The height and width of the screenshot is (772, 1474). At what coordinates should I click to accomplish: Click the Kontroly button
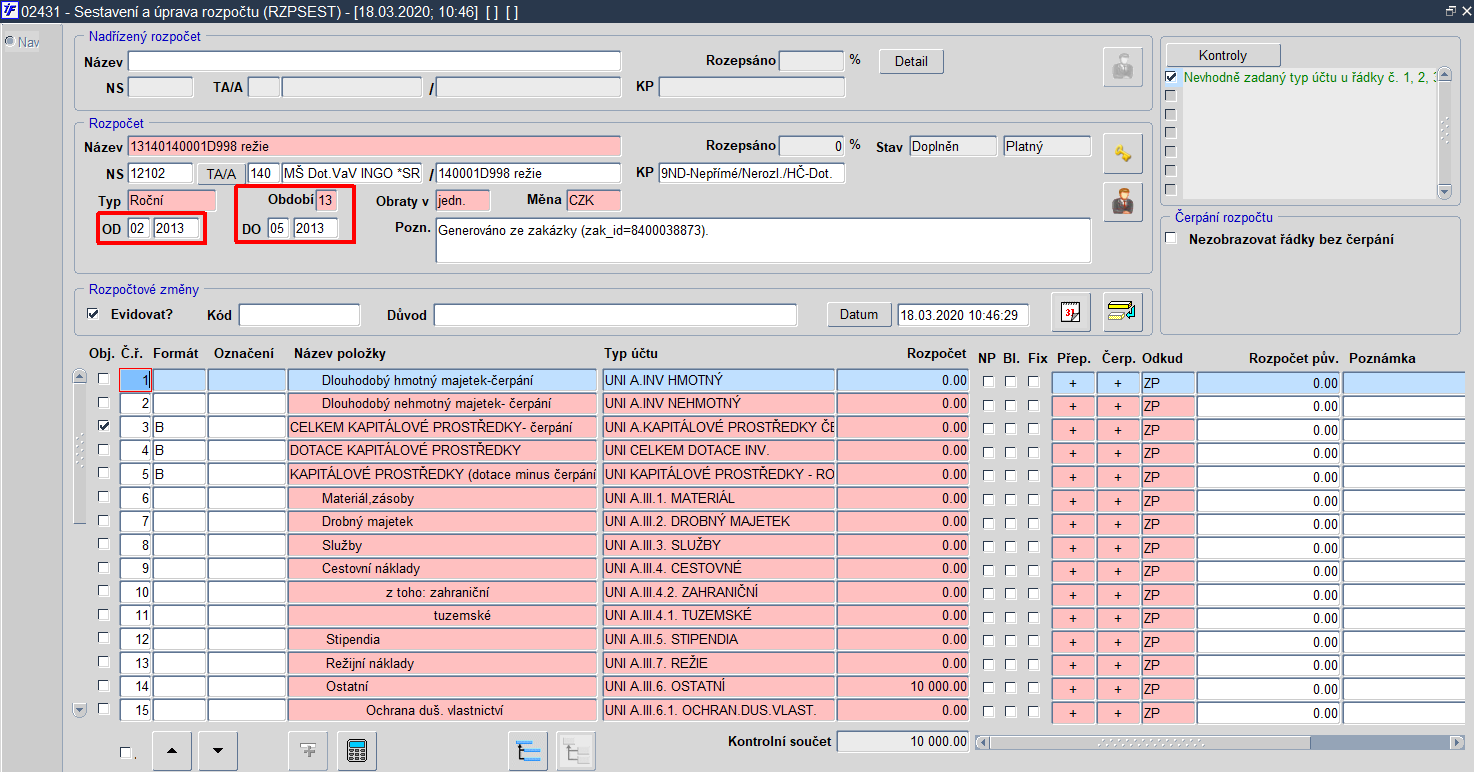click(x=1222, y=55)
